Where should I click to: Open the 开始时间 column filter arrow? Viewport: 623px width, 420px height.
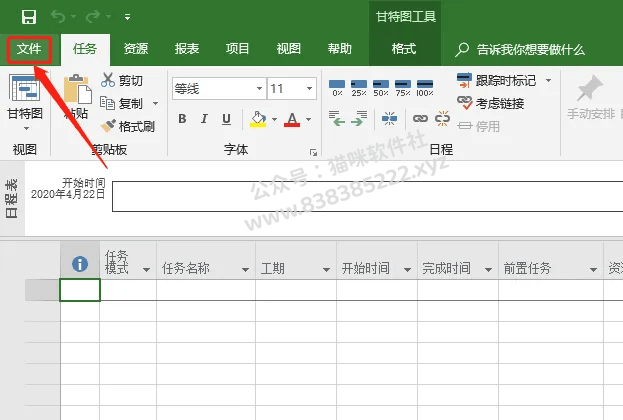(x=407, y=269)
